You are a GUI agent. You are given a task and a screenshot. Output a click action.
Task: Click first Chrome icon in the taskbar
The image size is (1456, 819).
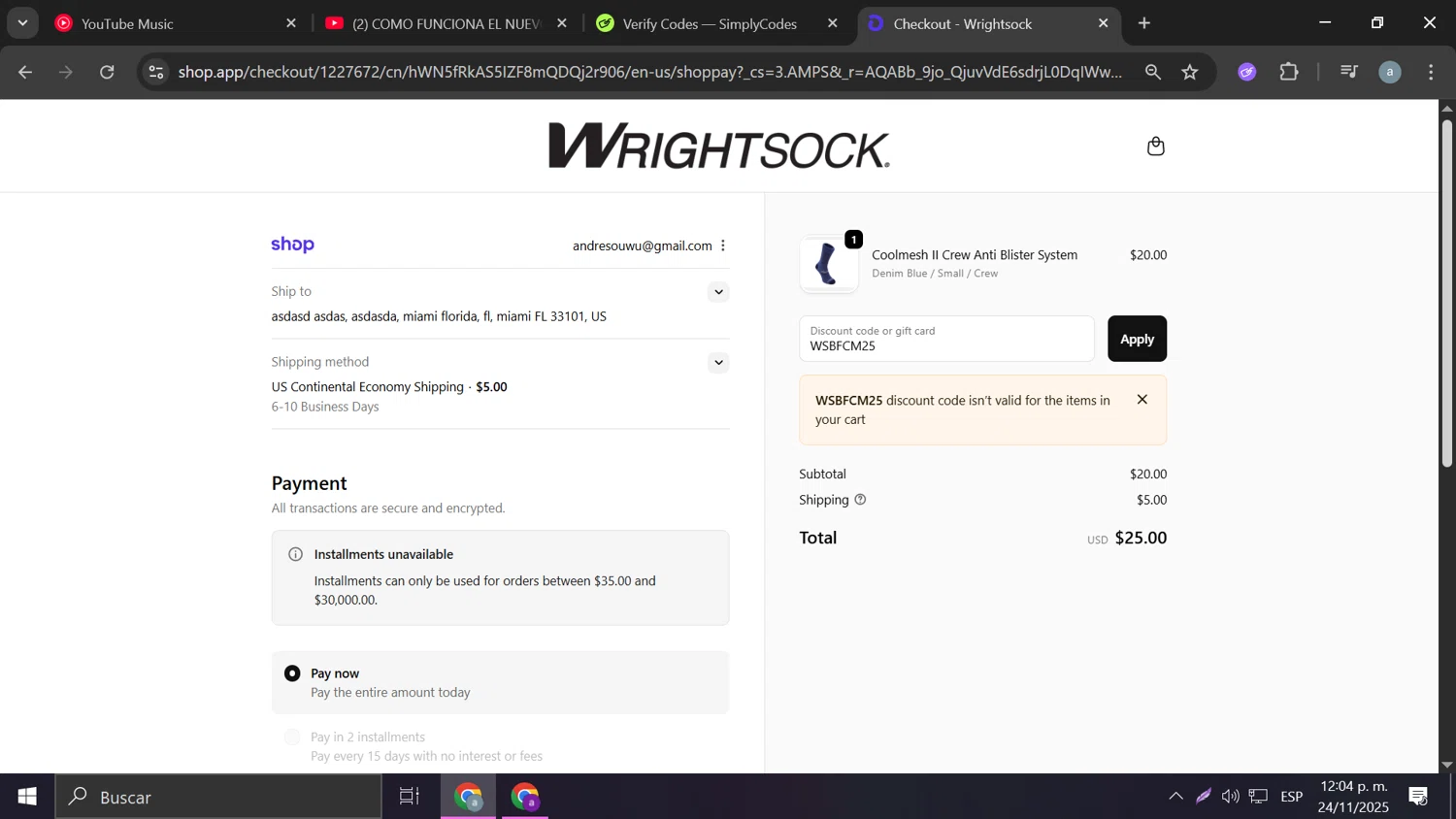469,797
